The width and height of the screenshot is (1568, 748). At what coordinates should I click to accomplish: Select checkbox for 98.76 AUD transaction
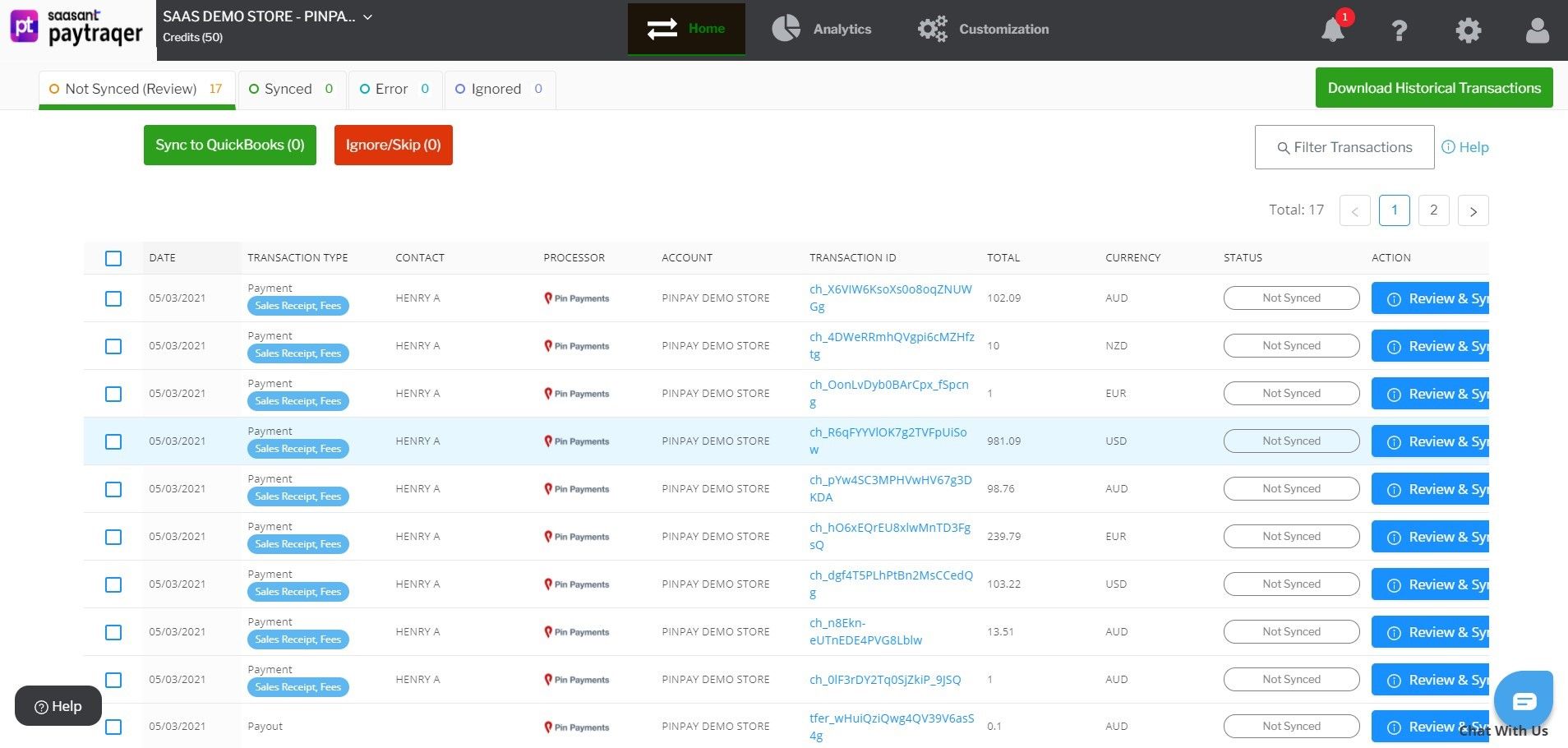(x=113, y=489)
